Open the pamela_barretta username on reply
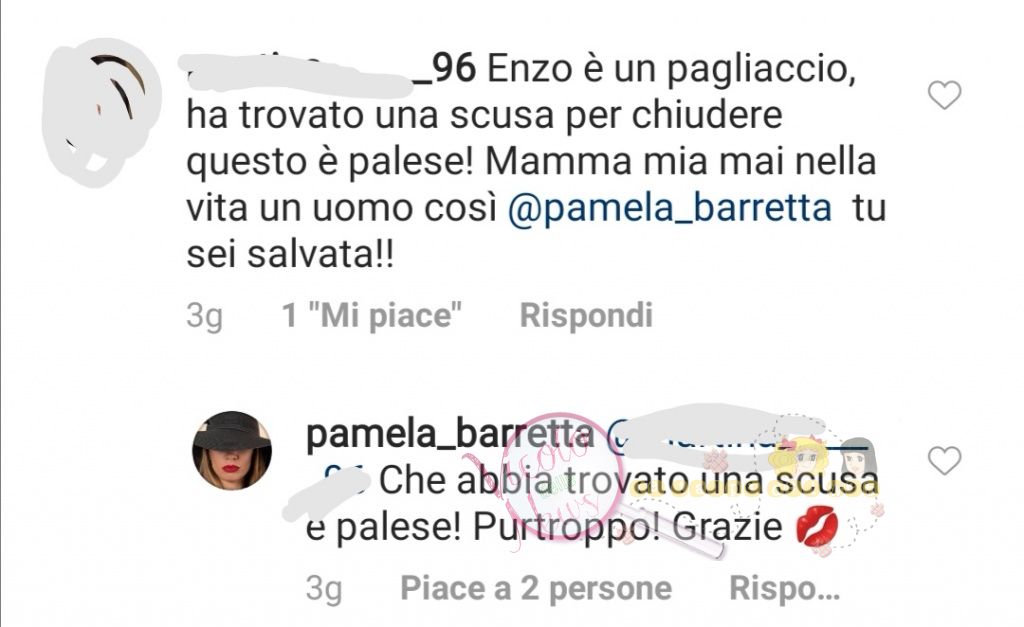The width and height of the screenshot is (1024, 627). pos(450,436)
